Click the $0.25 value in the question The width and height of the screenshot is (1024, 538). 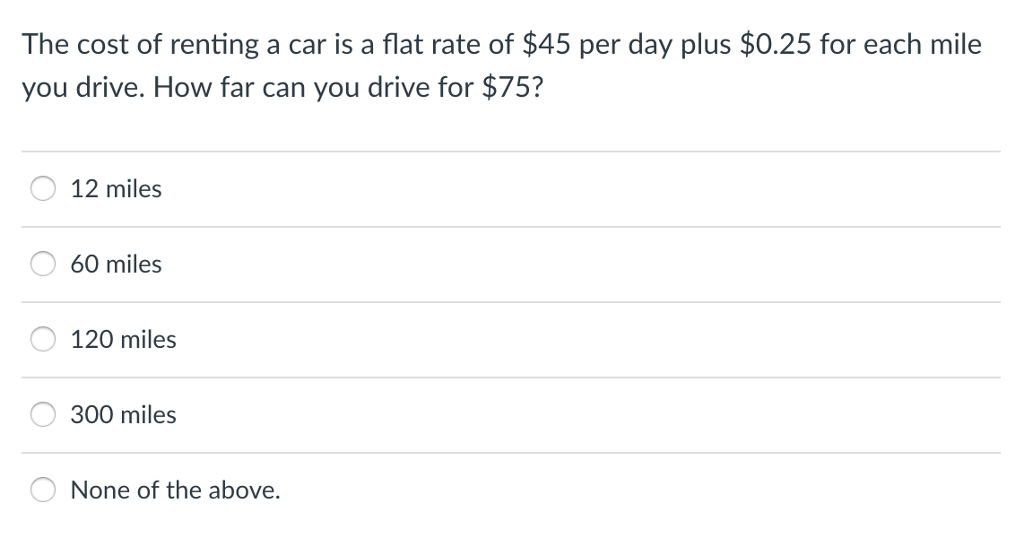click(775, 44)
